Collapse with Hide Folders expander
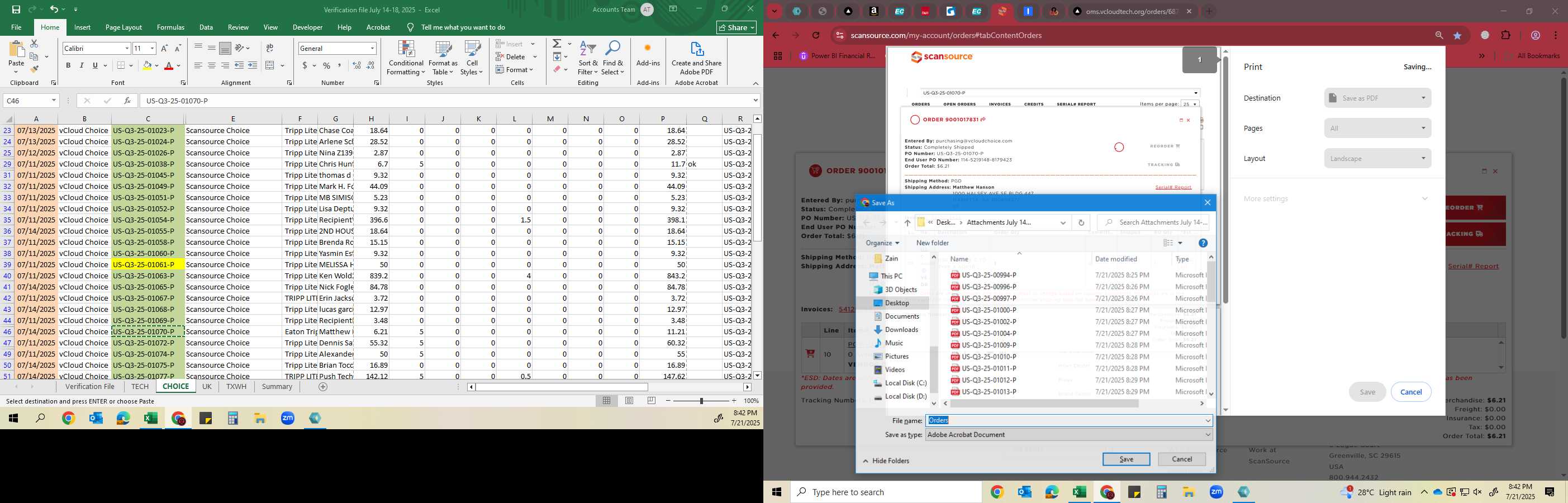This screenshot has width=1568, height=503. [x=886, y=461]
